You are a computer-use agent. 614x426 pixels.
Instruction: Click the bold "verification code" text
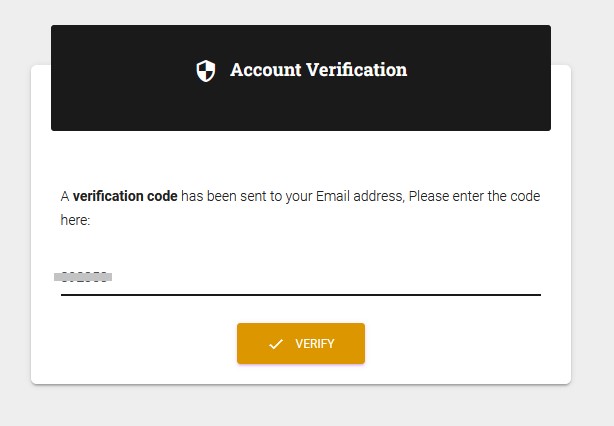tap(125, 196)
